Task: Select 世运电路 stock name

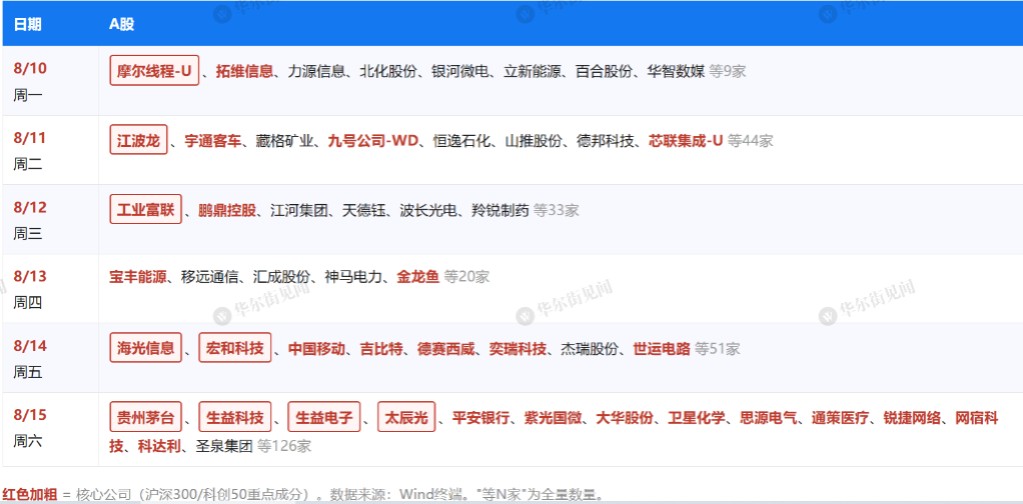Action: pos(662,349)
